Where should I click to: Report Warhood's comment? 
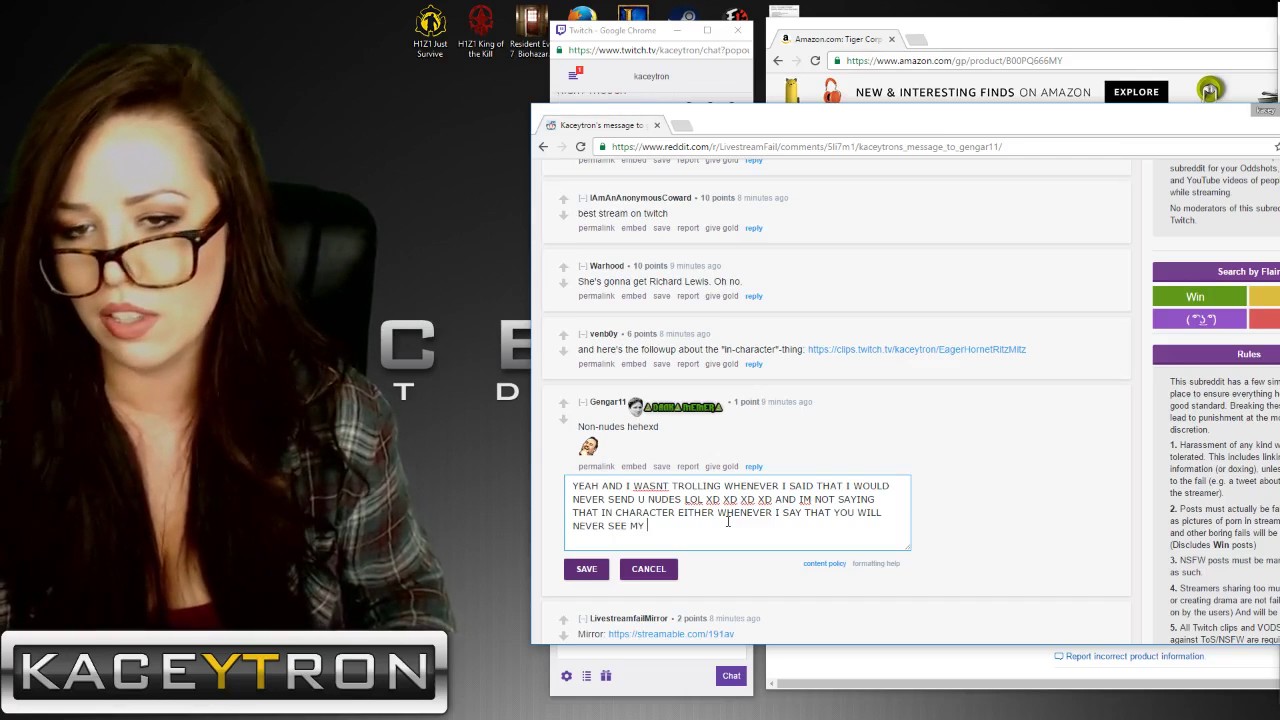[688, 296]
